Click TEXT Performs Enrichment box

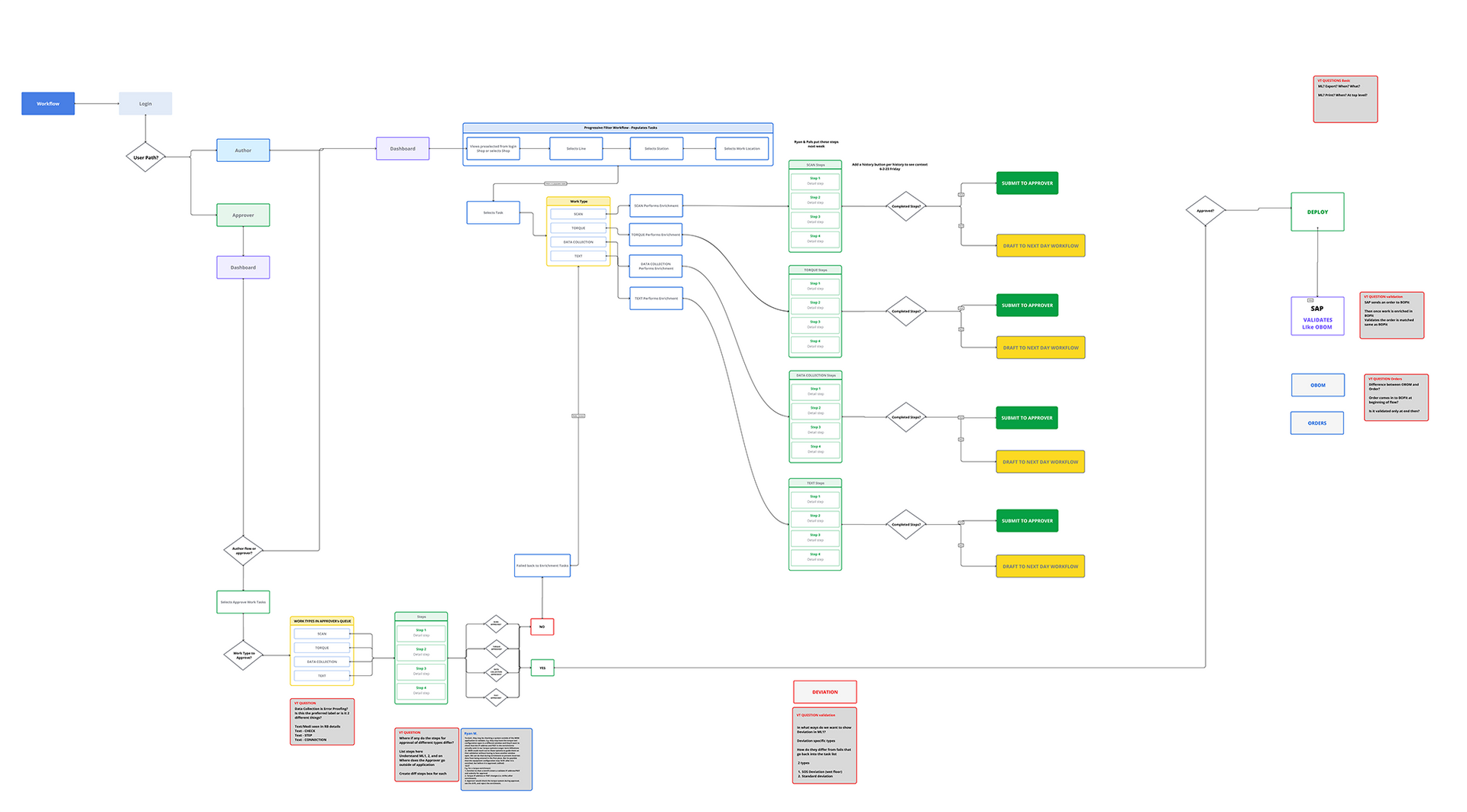tap(656, 299)
